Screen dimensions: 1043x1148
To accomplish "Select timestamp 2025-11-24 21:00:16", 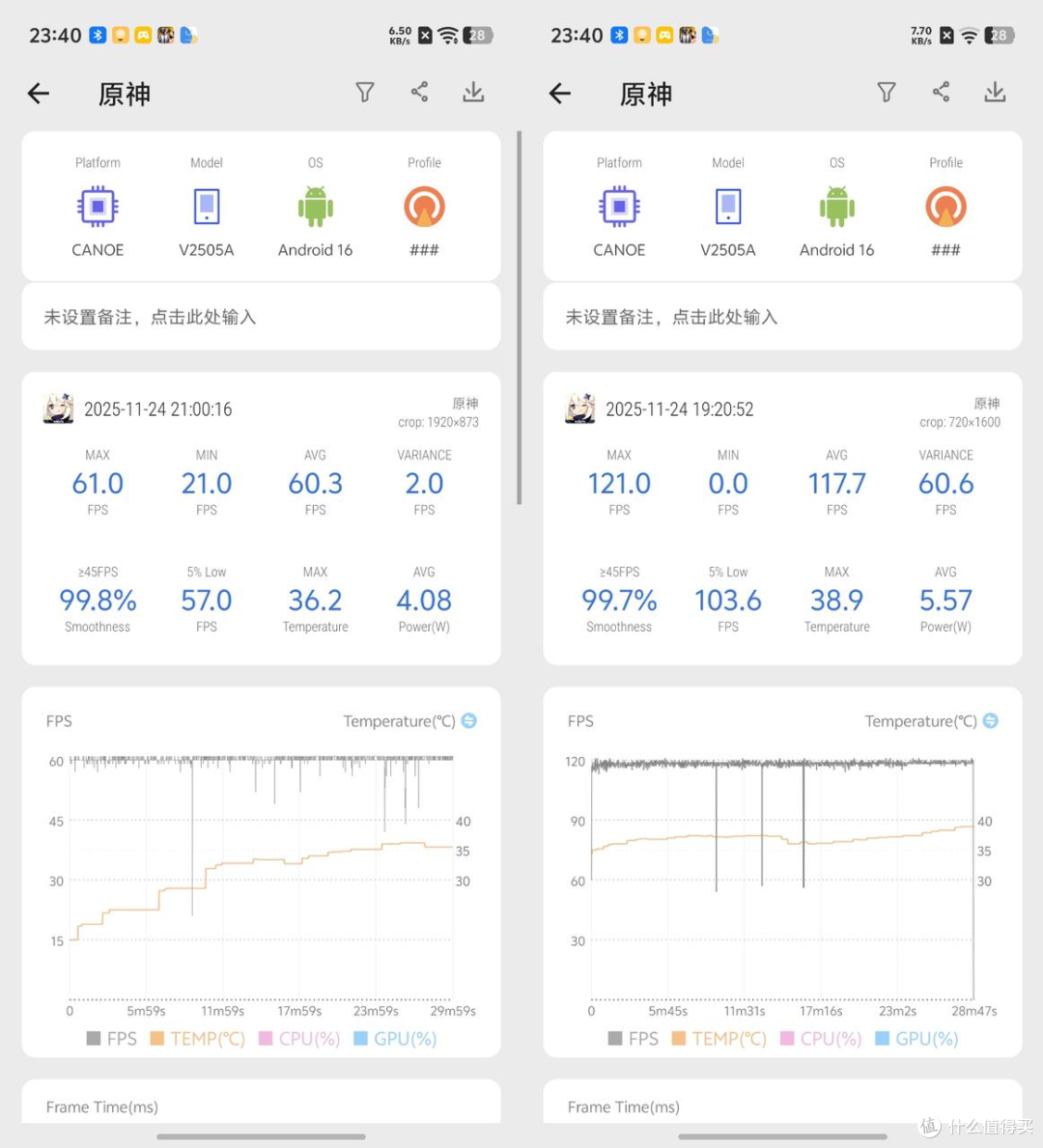I will point(158,409).
